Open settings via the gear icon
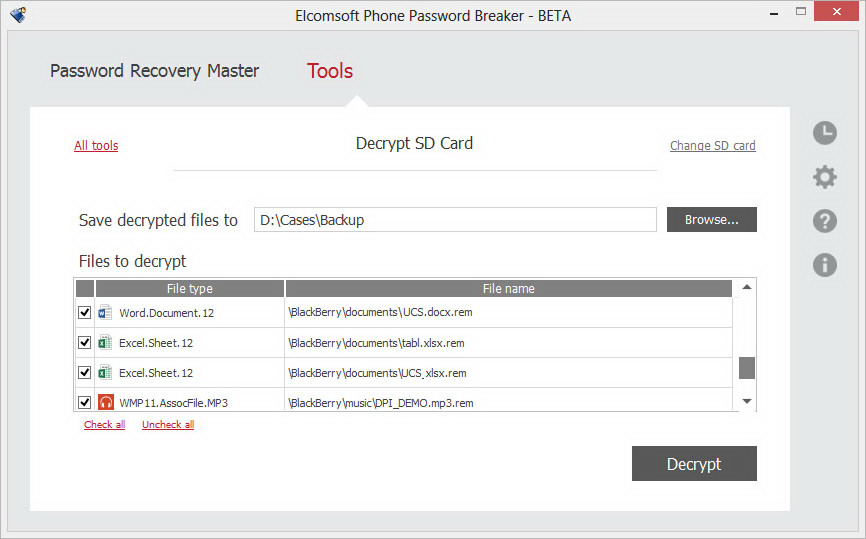 point(825,177)
